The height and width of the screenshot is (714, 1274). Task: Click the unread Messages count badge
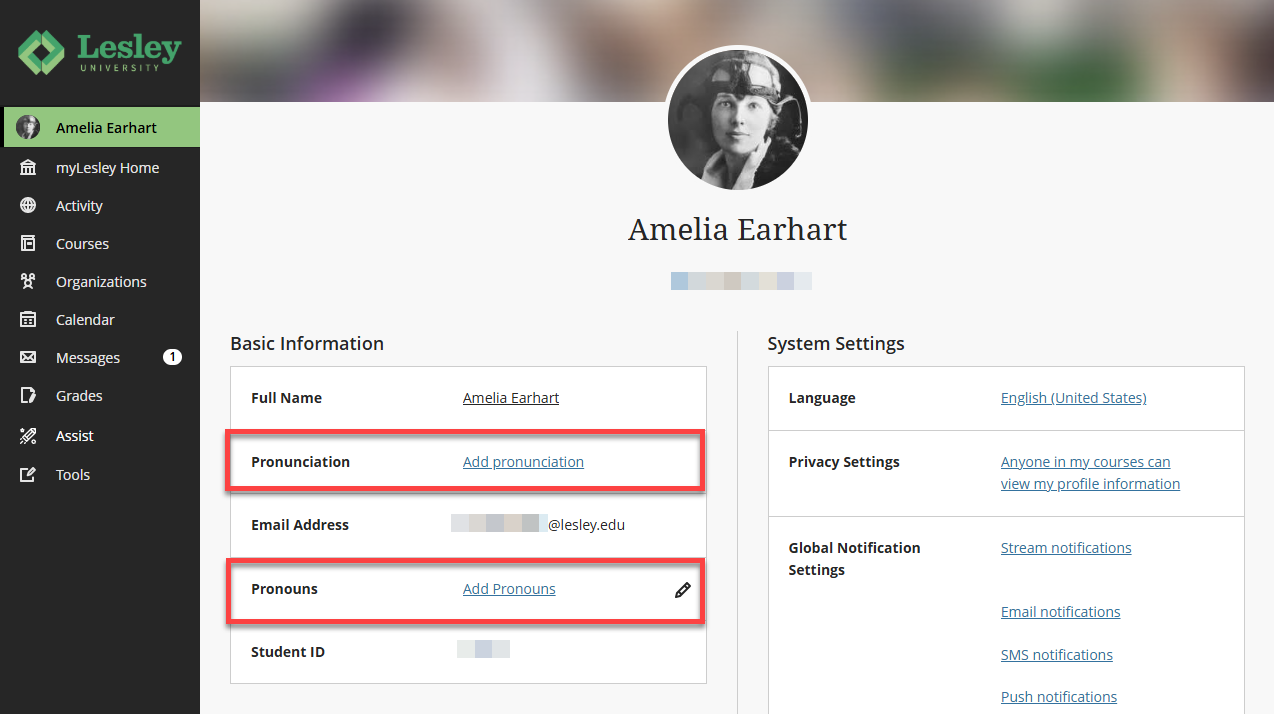coord(173,357)
